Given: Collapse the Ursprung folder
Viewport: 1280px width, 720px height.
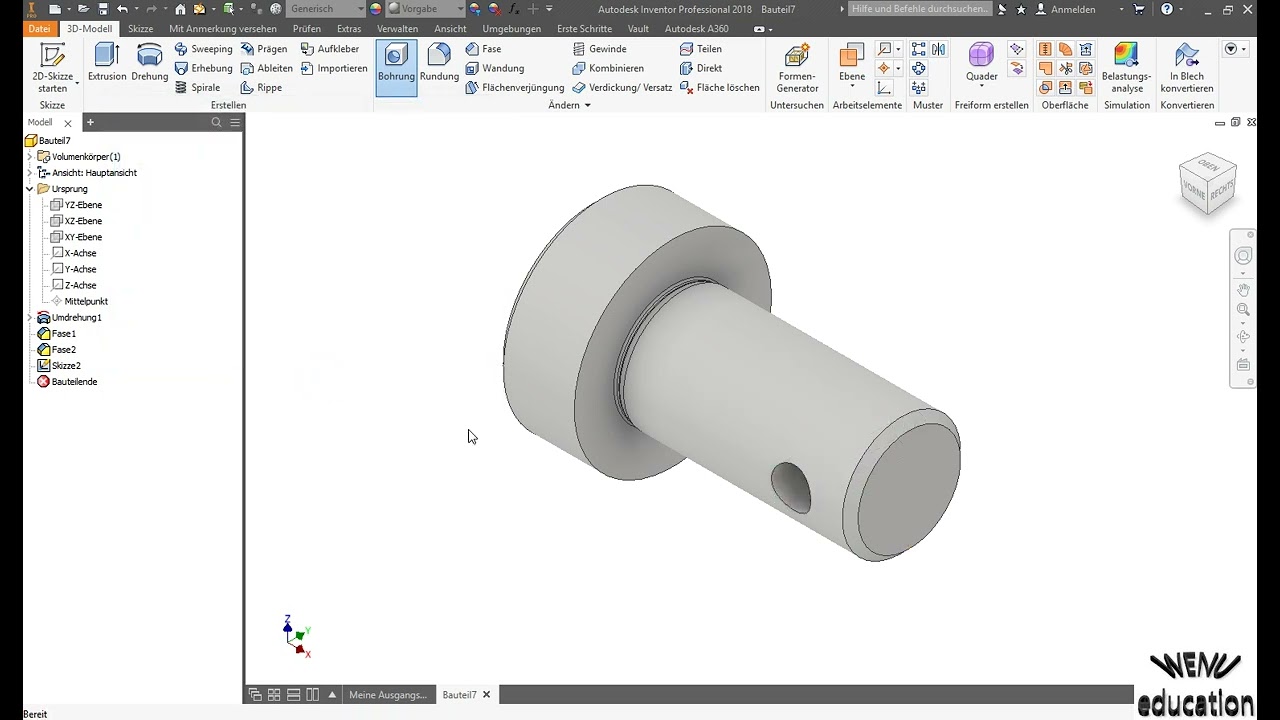Looking at the screenshot, I should (30, 189).
